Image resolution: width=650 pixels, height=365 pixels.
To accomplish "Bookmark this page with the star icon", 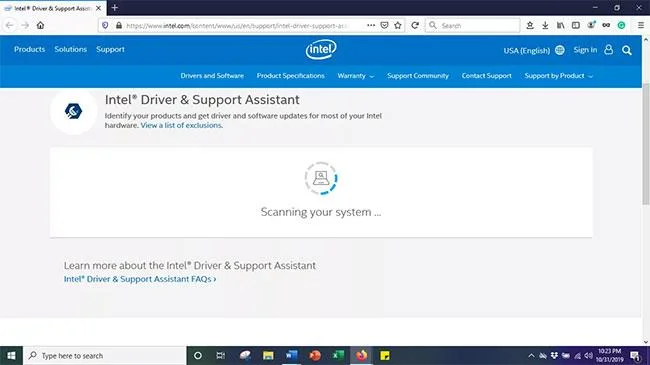I will pos(398,25).
